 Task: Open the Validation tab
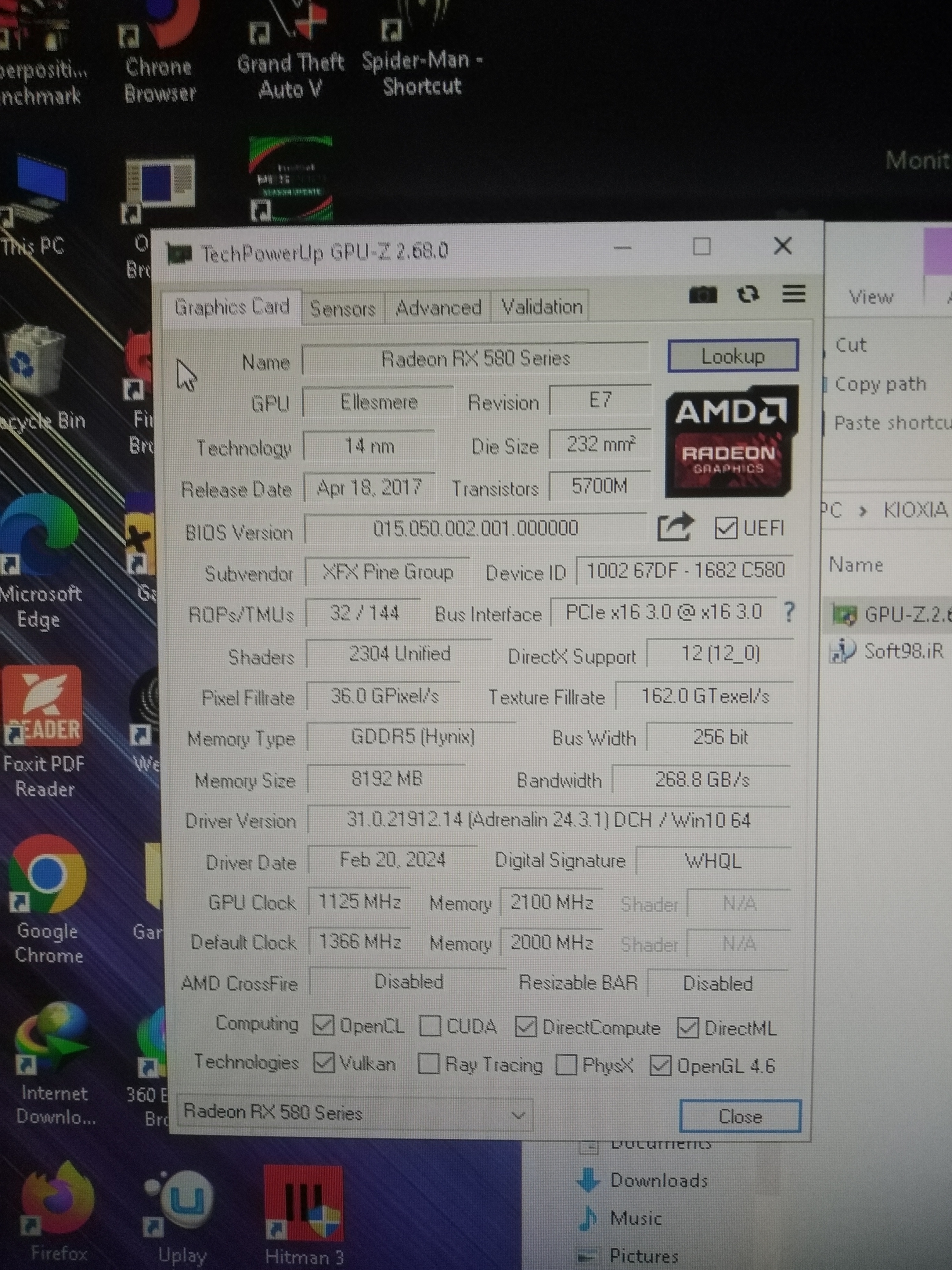[x=541, y=307]
